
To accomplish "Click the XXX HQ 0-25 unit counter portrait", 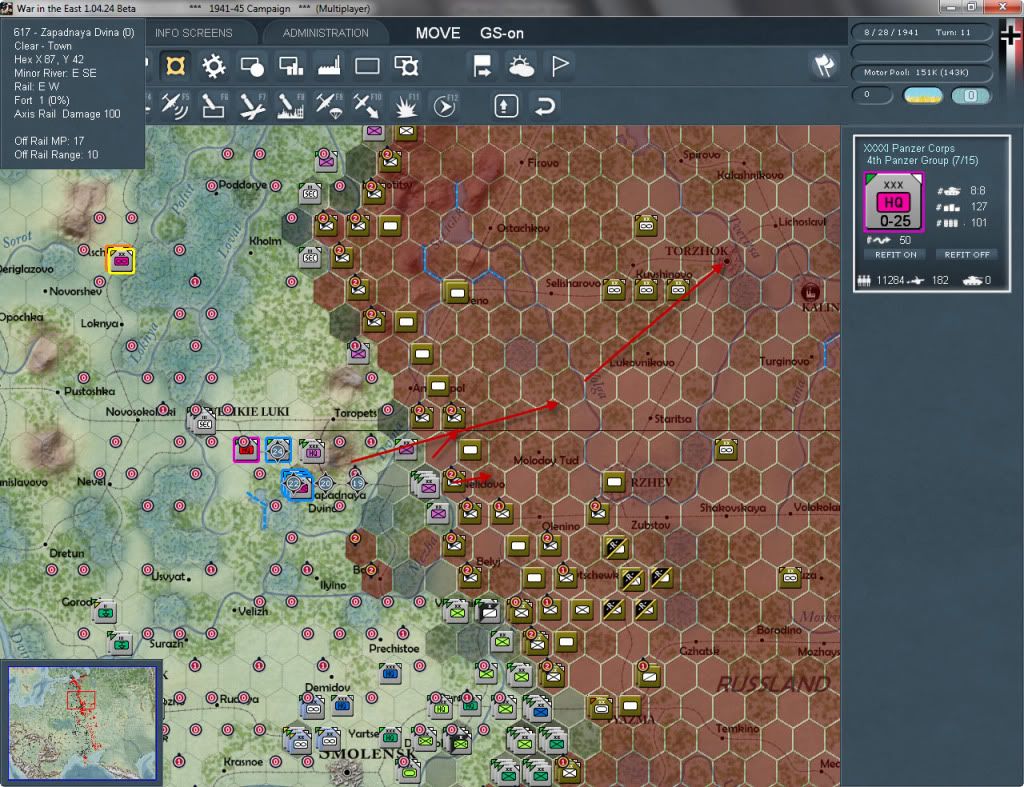I will [893, 202].
